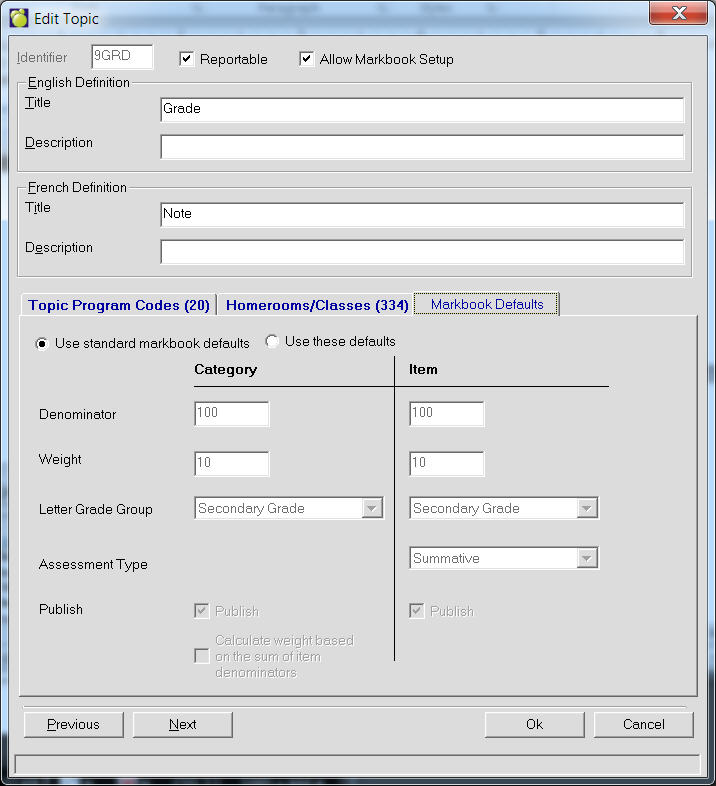Click the English Description input field
The width and height of the screenshot is (716, 786).
pyautogui.click(x=421, y=147)
